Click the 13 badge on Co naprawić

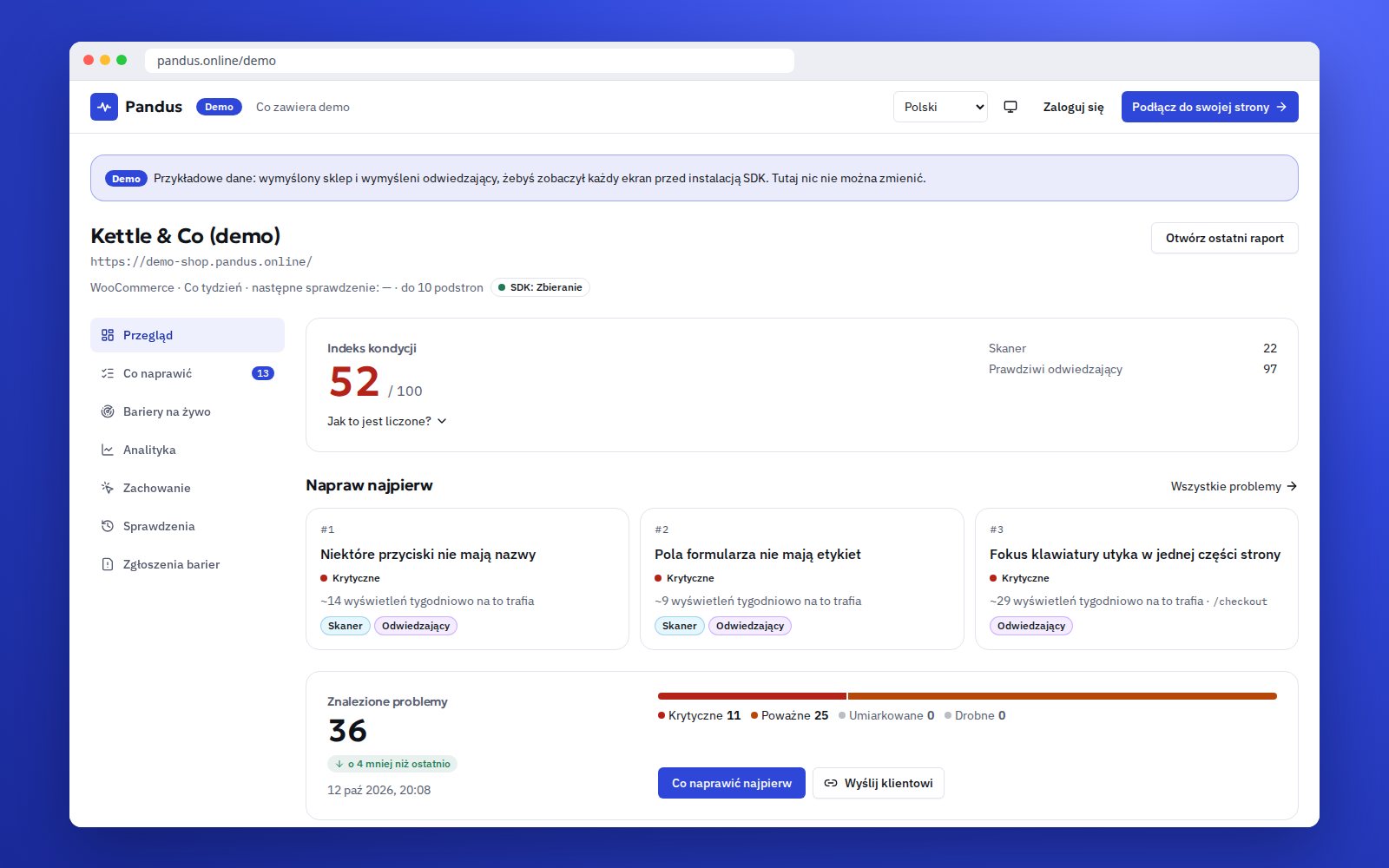263,373
